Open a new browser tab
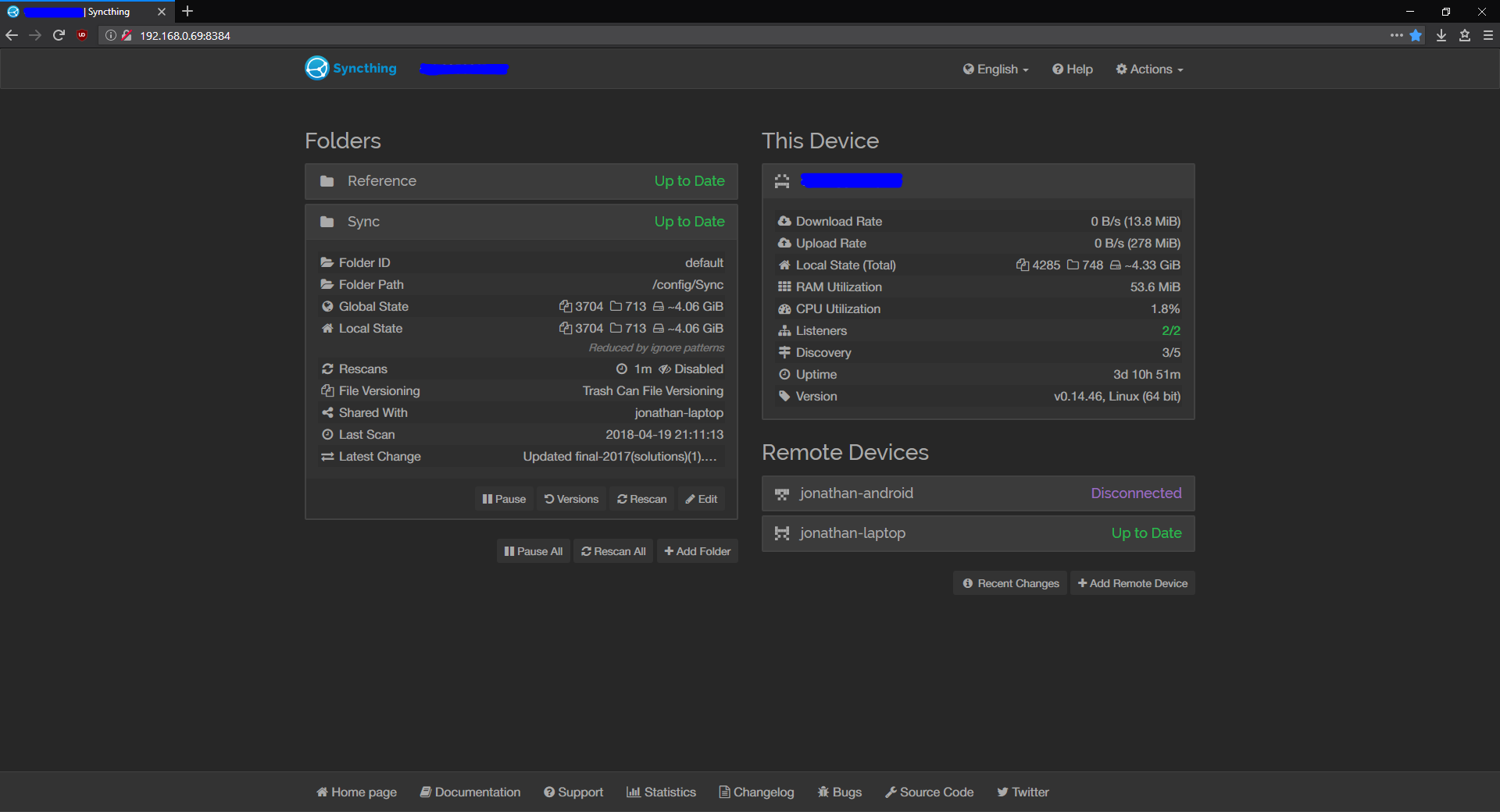This screenshot has height=812, width=1500. (x=187, y=11)
